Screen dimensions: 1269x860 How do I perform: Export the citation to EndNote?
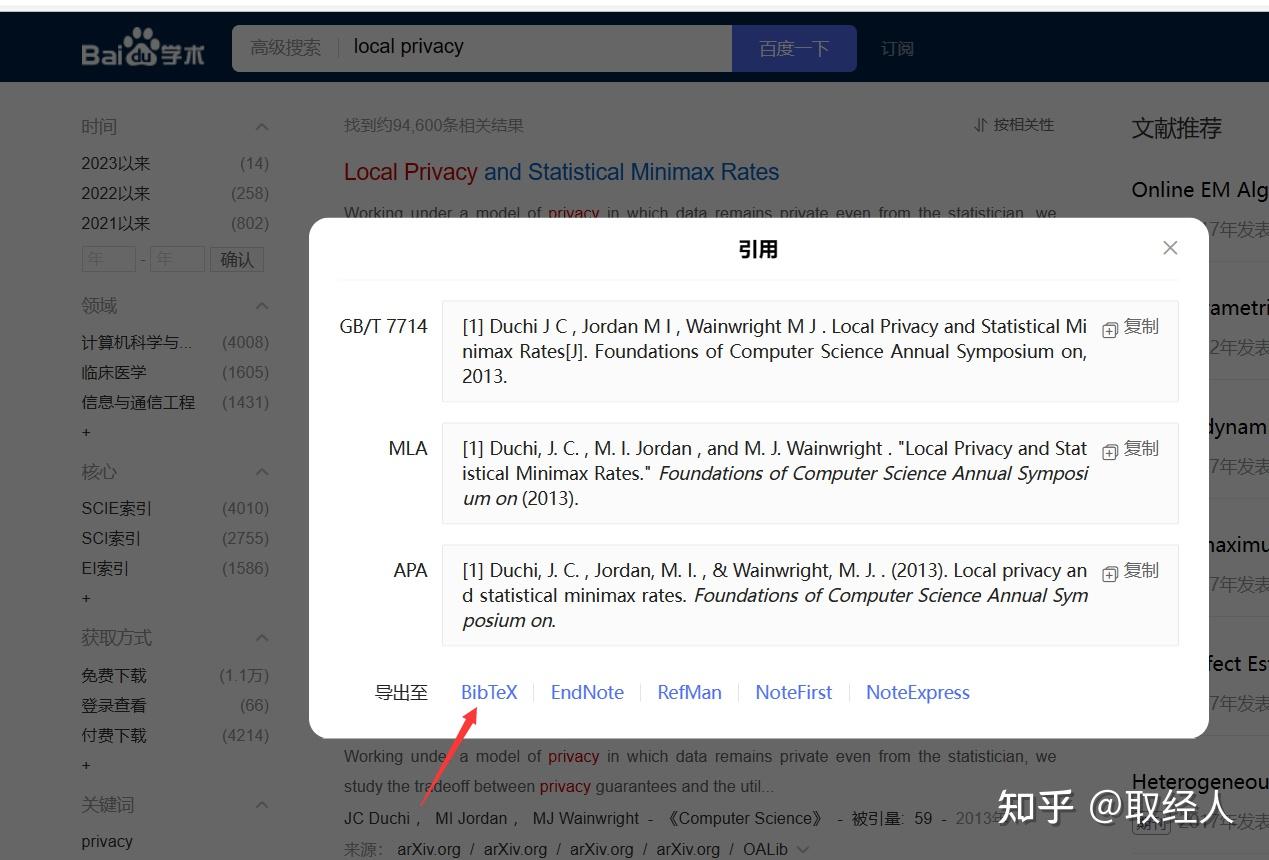[x=587, y=692]
